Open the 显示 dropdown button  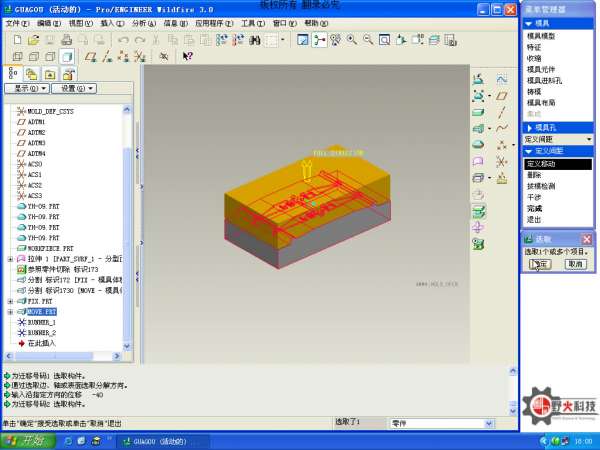coord(27,88)
